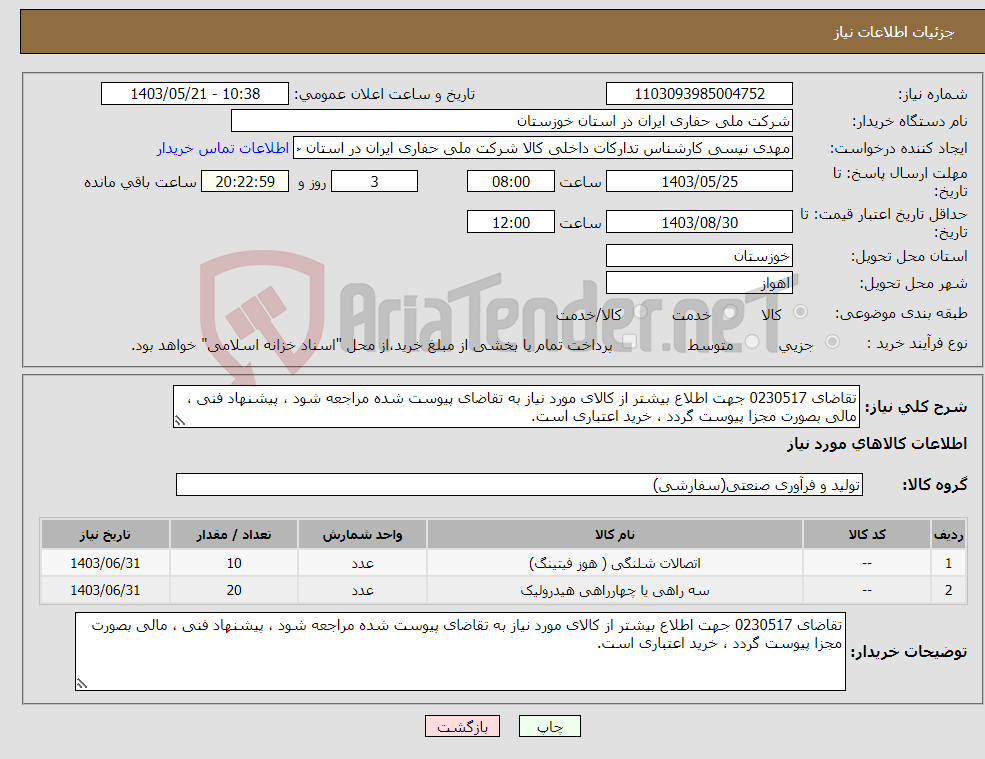Click ردیف column header
Viewport: 985px width, 759px height.
[948, 535]
